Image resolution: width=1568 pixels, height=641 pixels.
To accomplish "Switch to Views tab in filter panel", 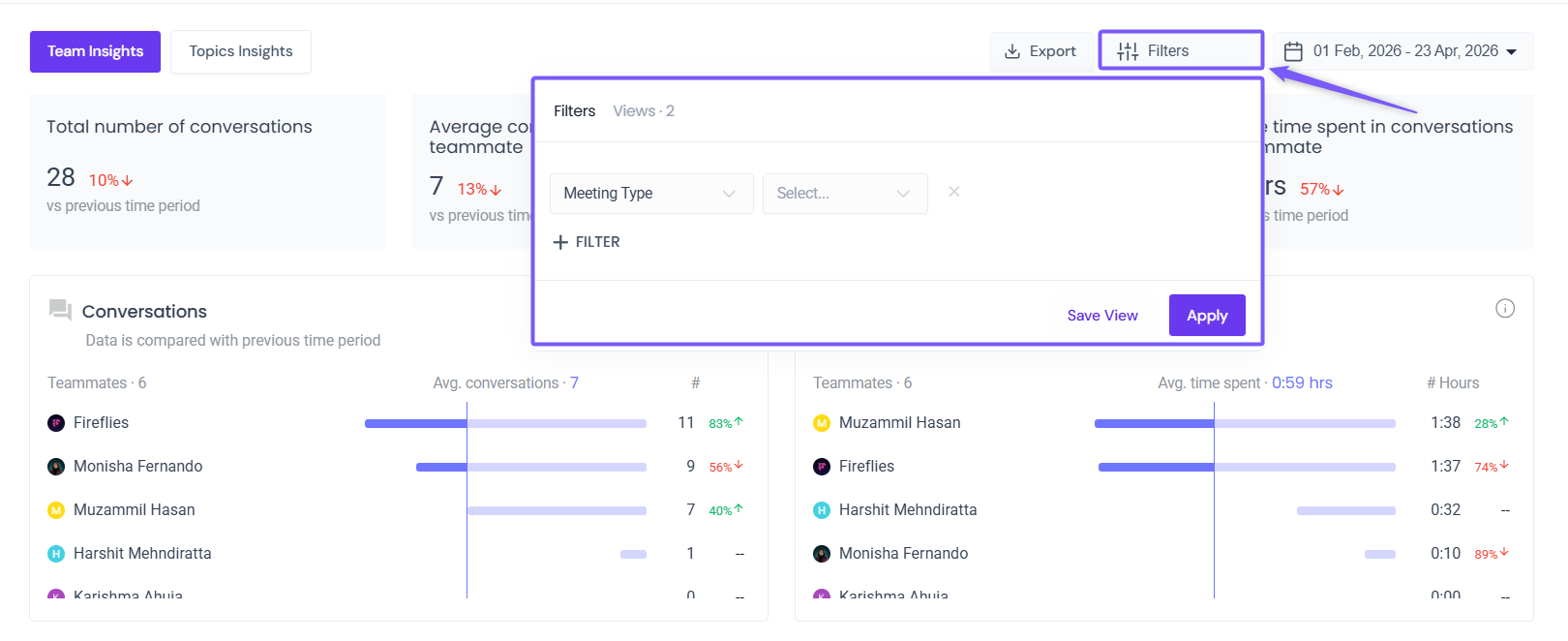I will (644, 111).
